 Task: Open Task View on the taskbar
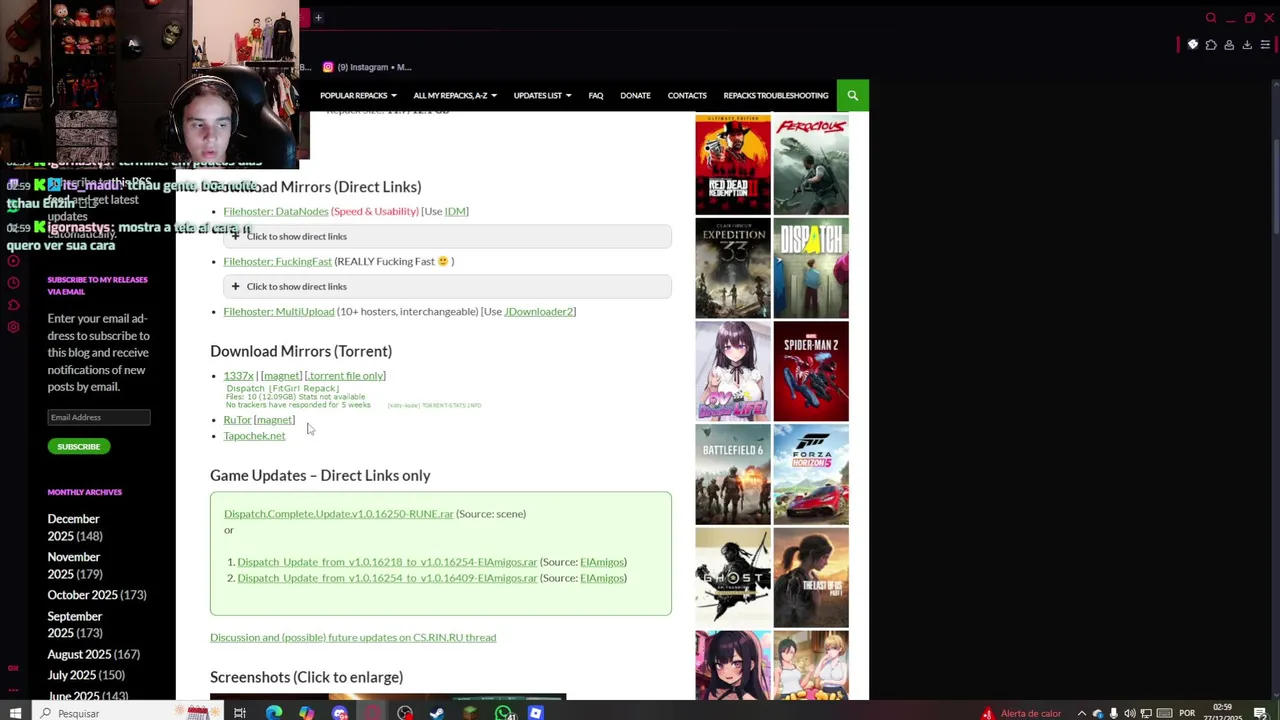[240, 713]
